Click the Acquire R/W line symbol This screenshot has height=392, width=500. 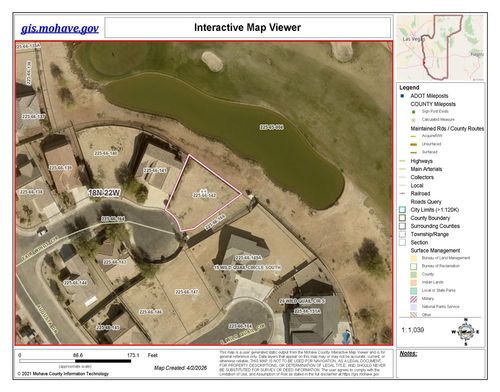tap(413, 136)
